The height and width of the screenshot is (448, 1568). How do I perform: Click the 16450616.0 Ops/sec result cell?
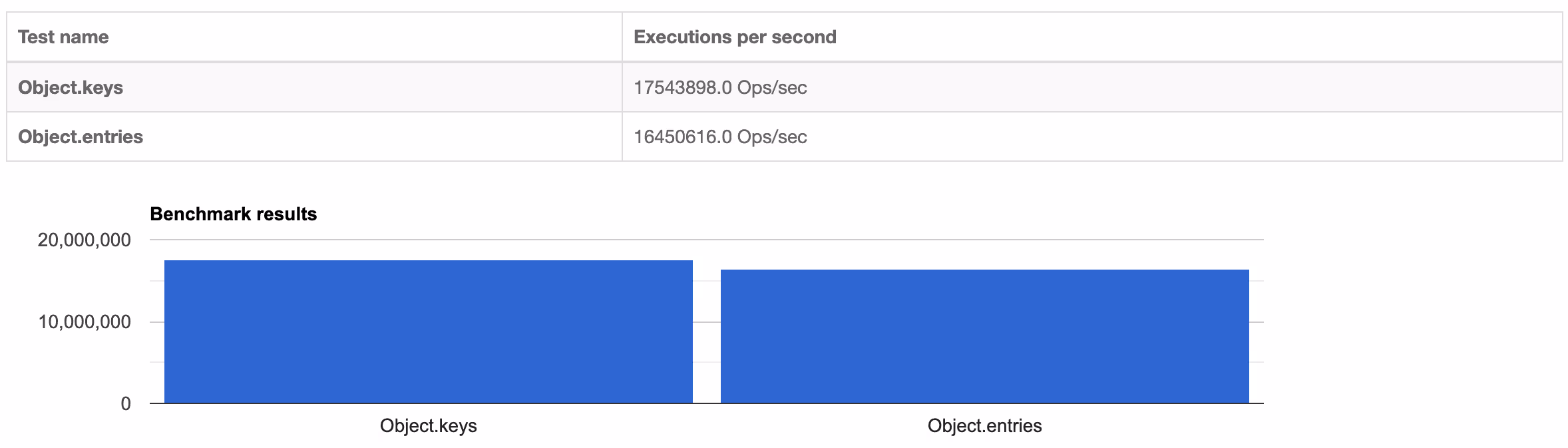tap(1092, 136)
